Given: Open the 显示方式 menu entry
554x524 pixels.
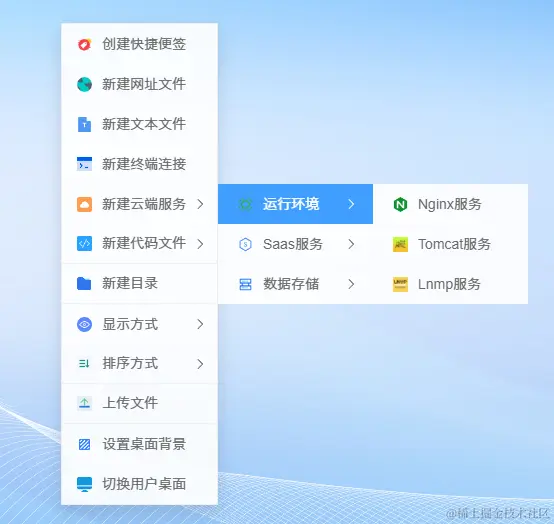Looking at the screenshot, I should [140, 324].
